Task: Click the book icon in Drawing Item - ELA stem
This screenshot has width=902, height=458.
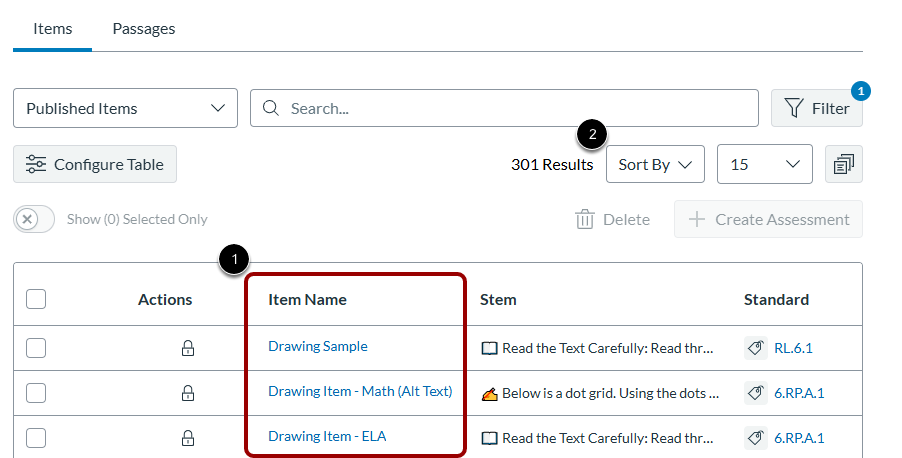Action: point(489,438)
